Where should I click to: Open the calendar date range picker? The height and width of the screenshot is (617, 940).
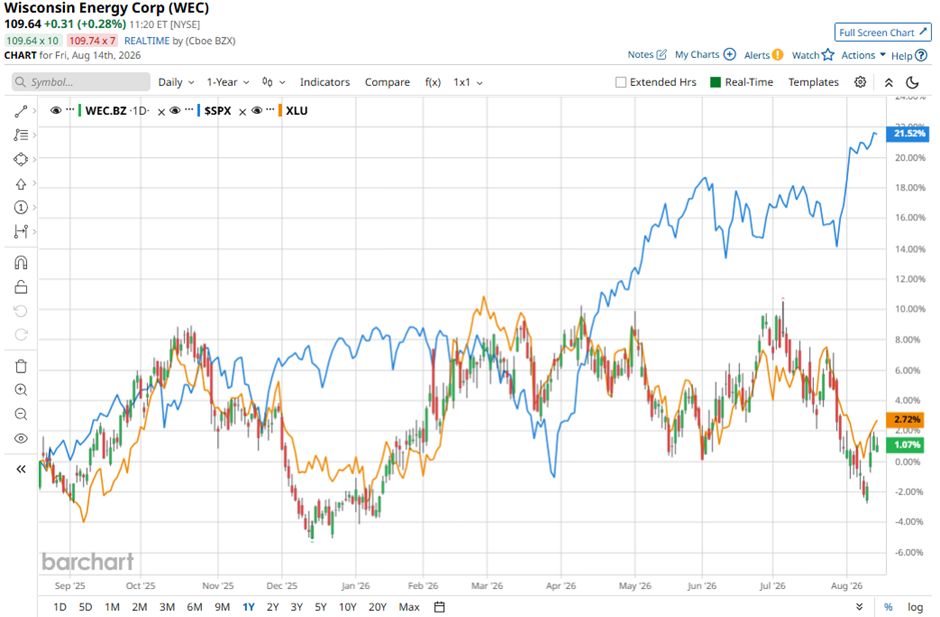click(x=439, y=607)
